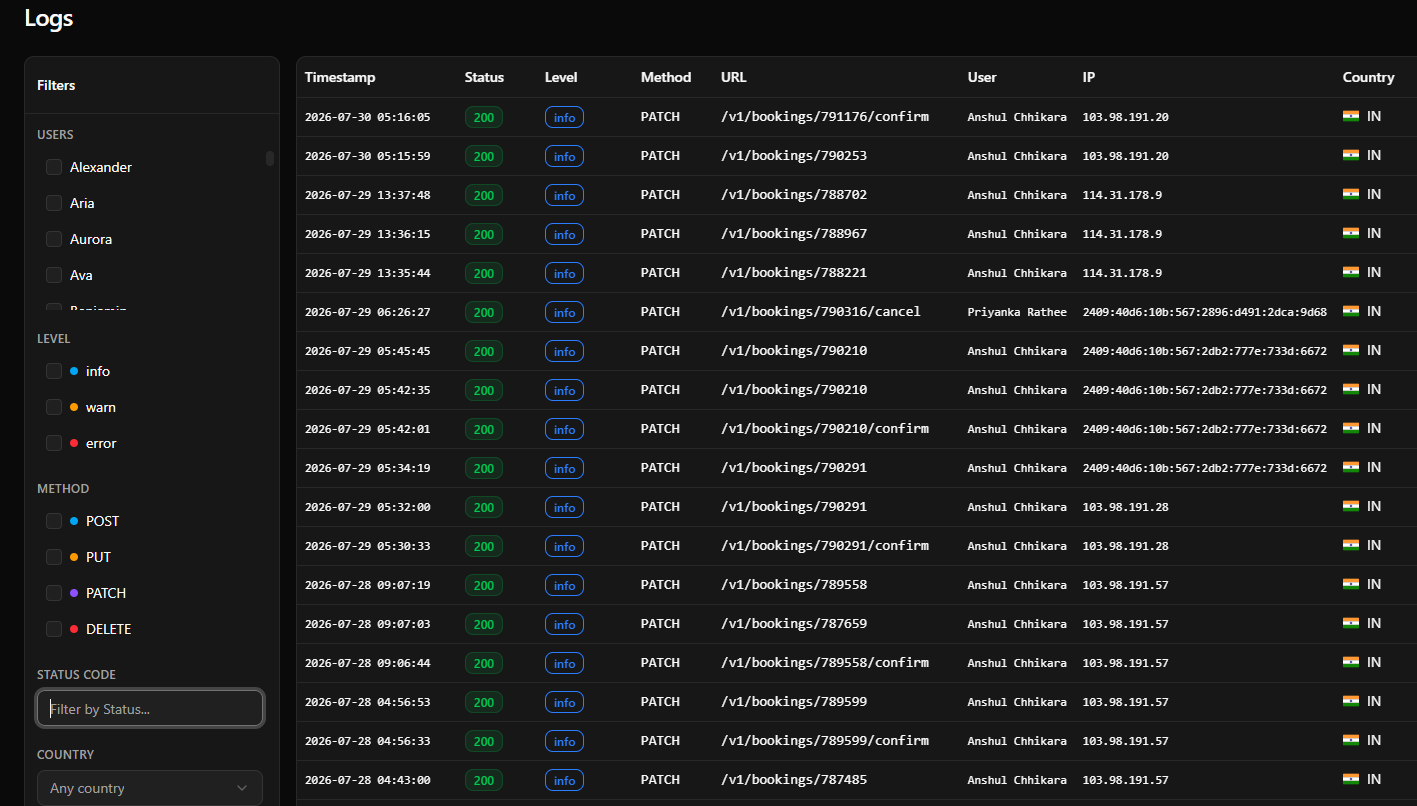Click Anshul Chhikara in the 04:56:33 row
The image size is (1417, 806).
pyautogui.click(x=1017, y=741)
